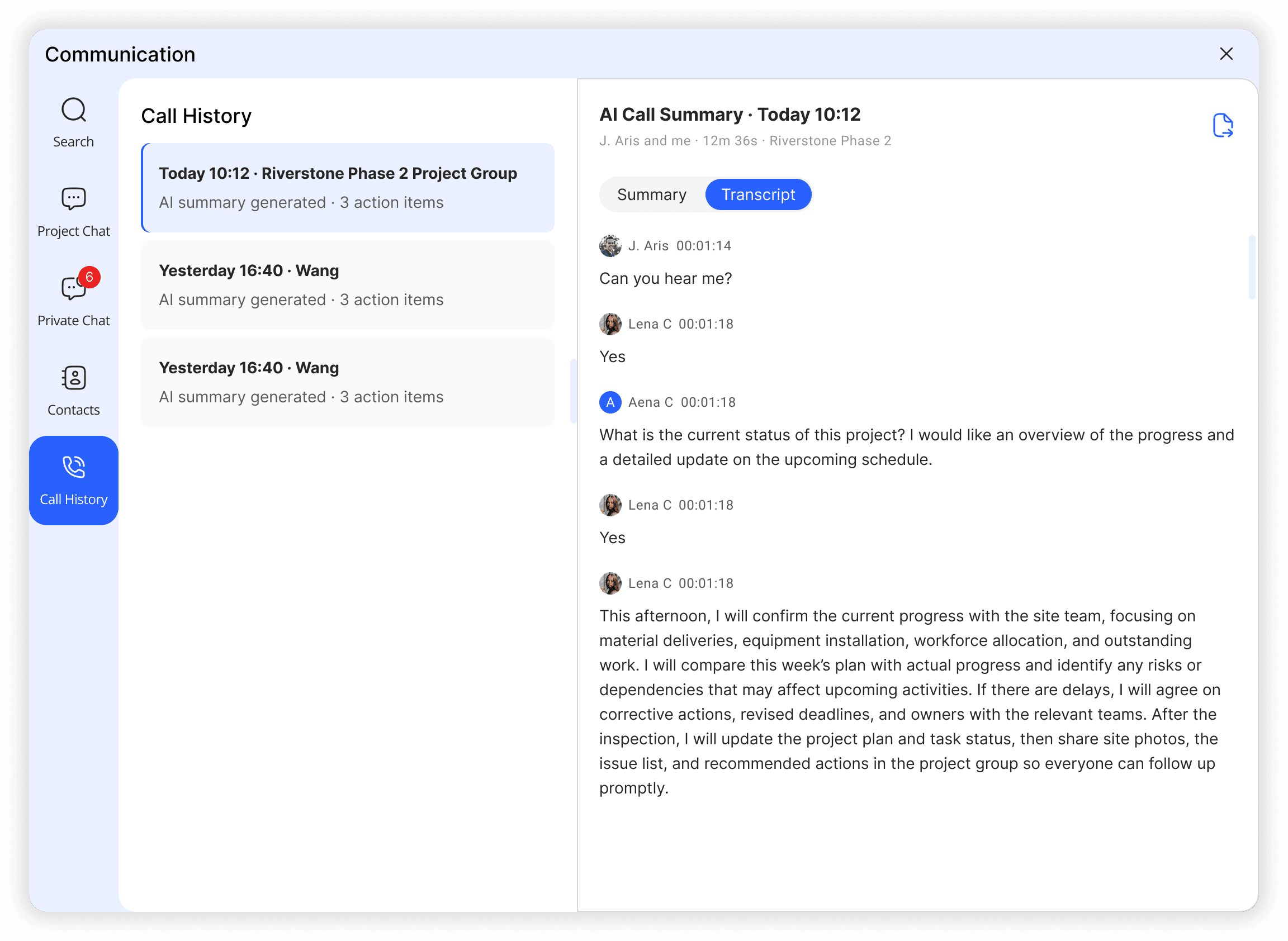Click the 'AI Call Summary · Today 10:12' heading

tap(730, 115)
